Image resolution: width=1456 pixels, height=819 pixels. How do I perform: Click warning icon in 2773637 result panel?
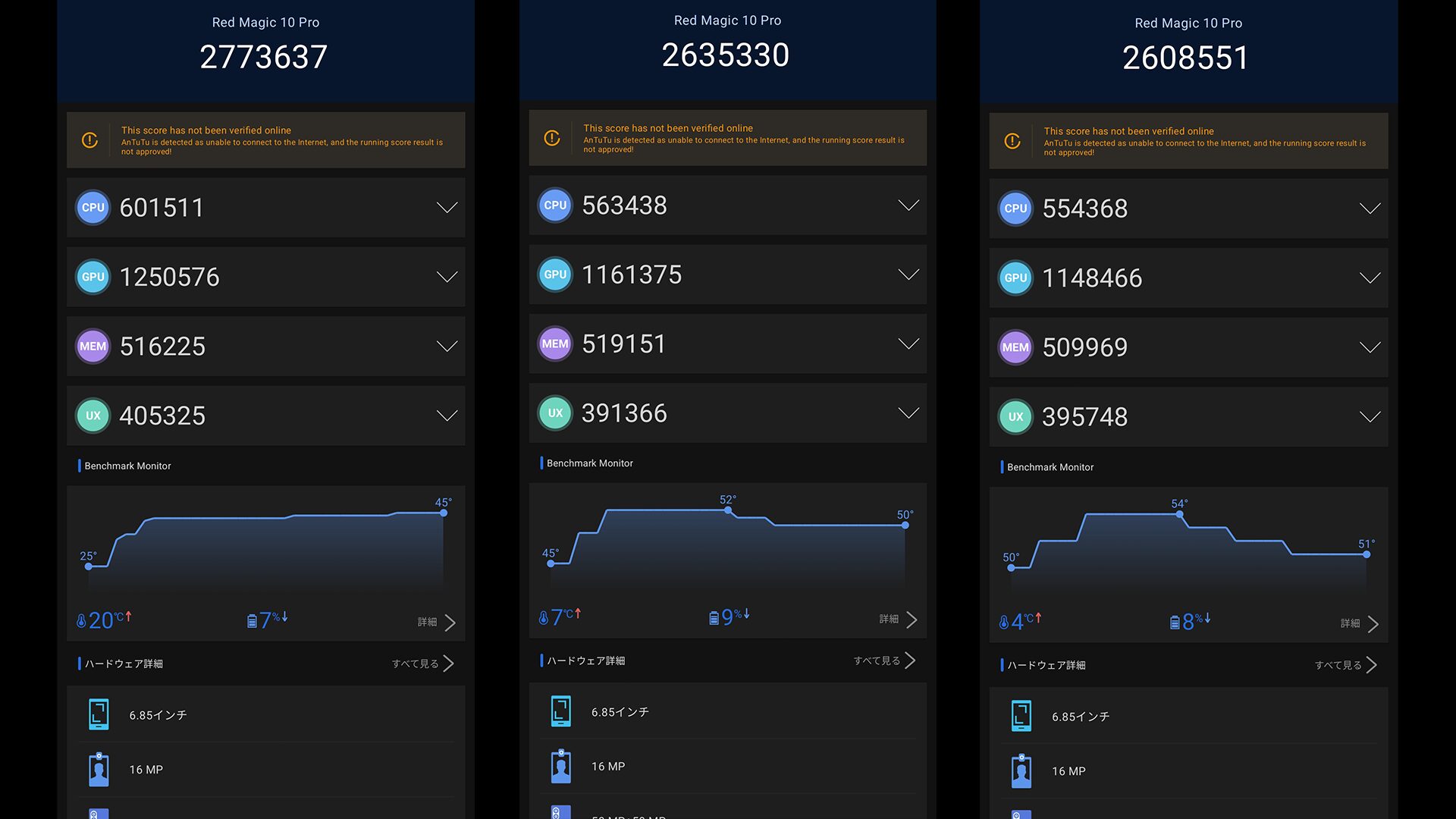point(89,140)
